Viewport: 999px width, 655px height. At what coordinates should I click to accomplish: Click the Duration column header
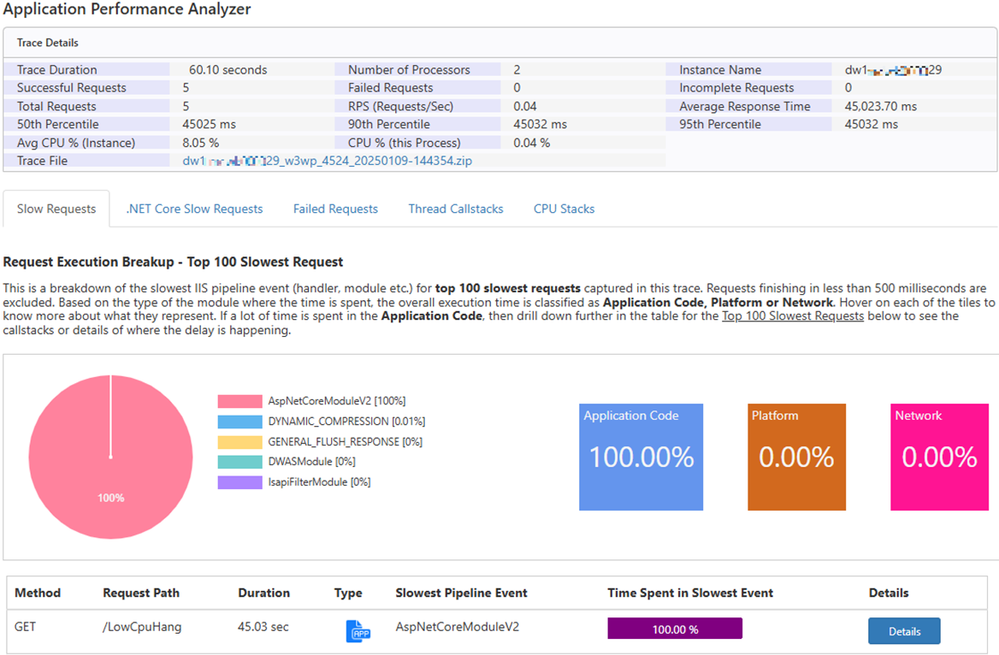pos(264,593)
